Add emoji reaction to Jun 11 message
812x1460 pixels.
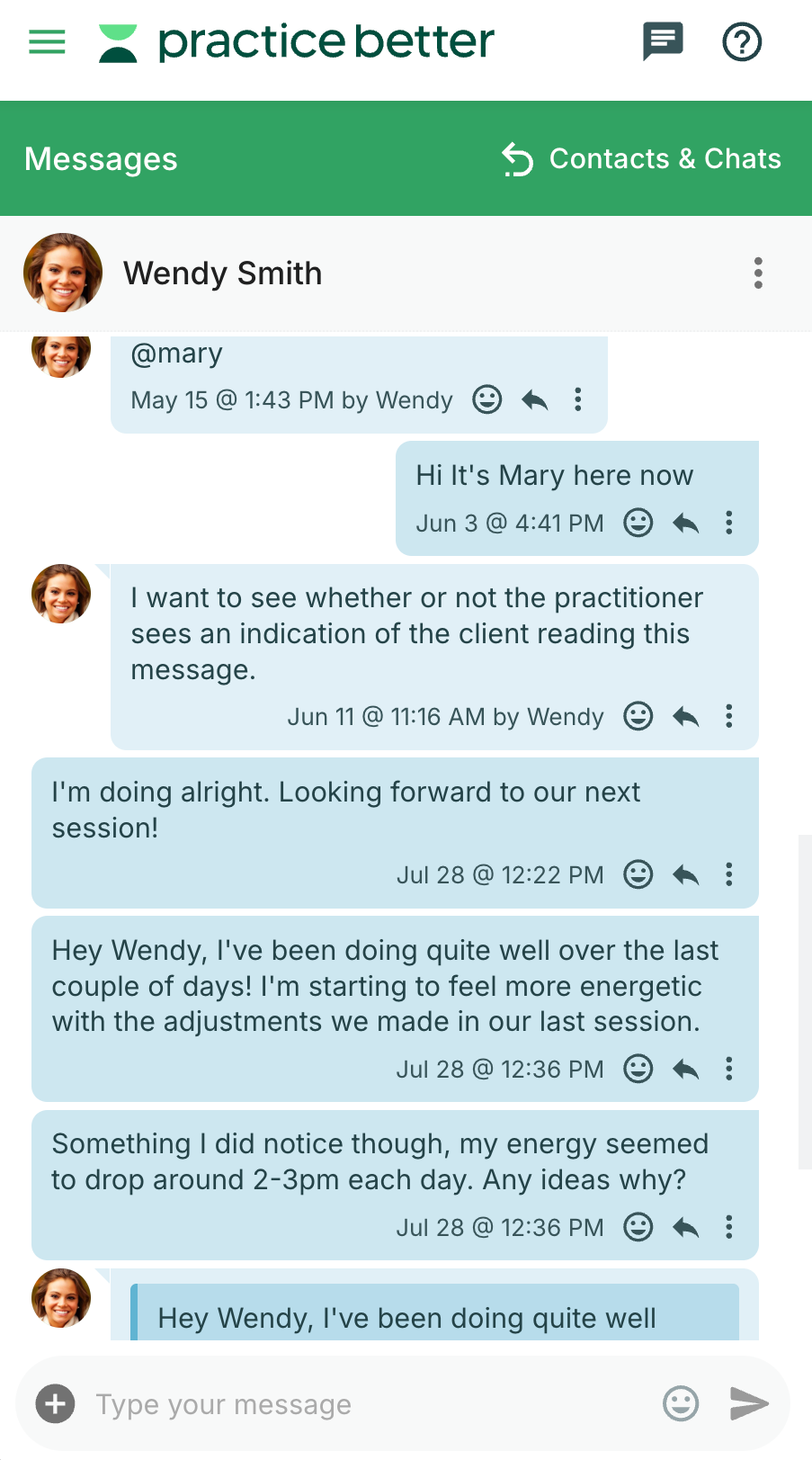tap(638, 716)
